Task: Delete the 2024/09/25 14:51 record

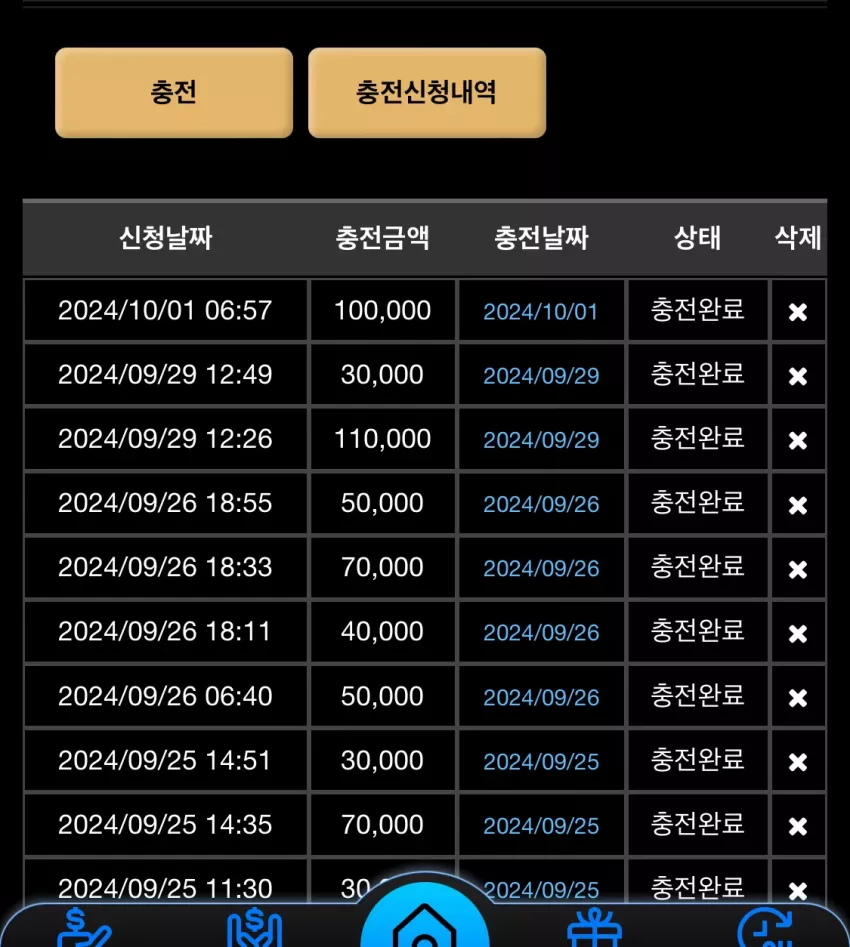Action: tap(797, 762)
